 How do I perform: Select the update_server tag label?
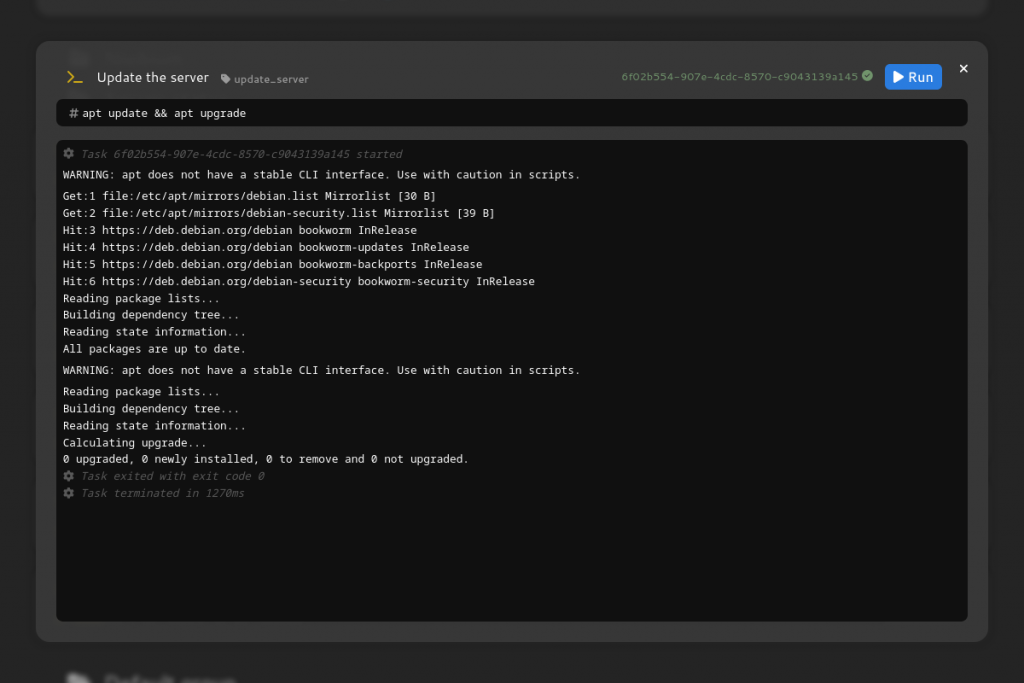point(271,79)
